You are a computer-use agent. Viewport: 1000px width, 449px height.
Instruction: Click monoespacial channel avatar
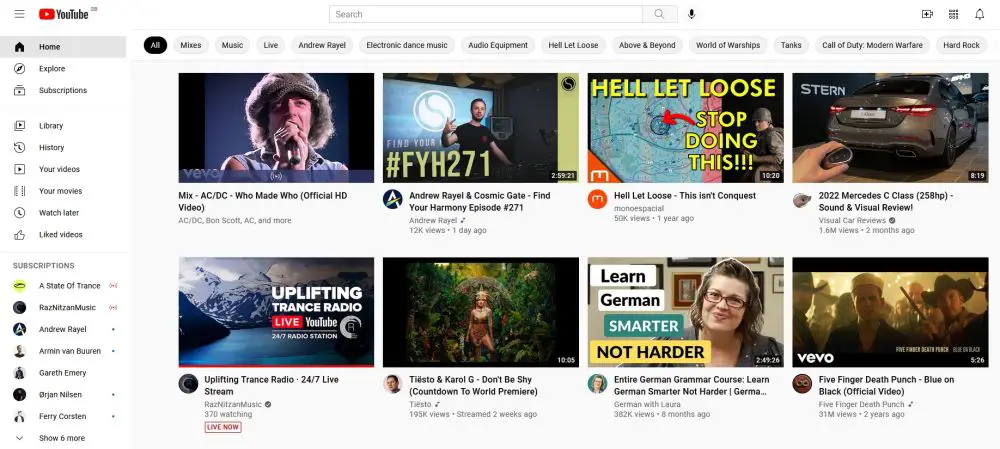tap(597, 199)
